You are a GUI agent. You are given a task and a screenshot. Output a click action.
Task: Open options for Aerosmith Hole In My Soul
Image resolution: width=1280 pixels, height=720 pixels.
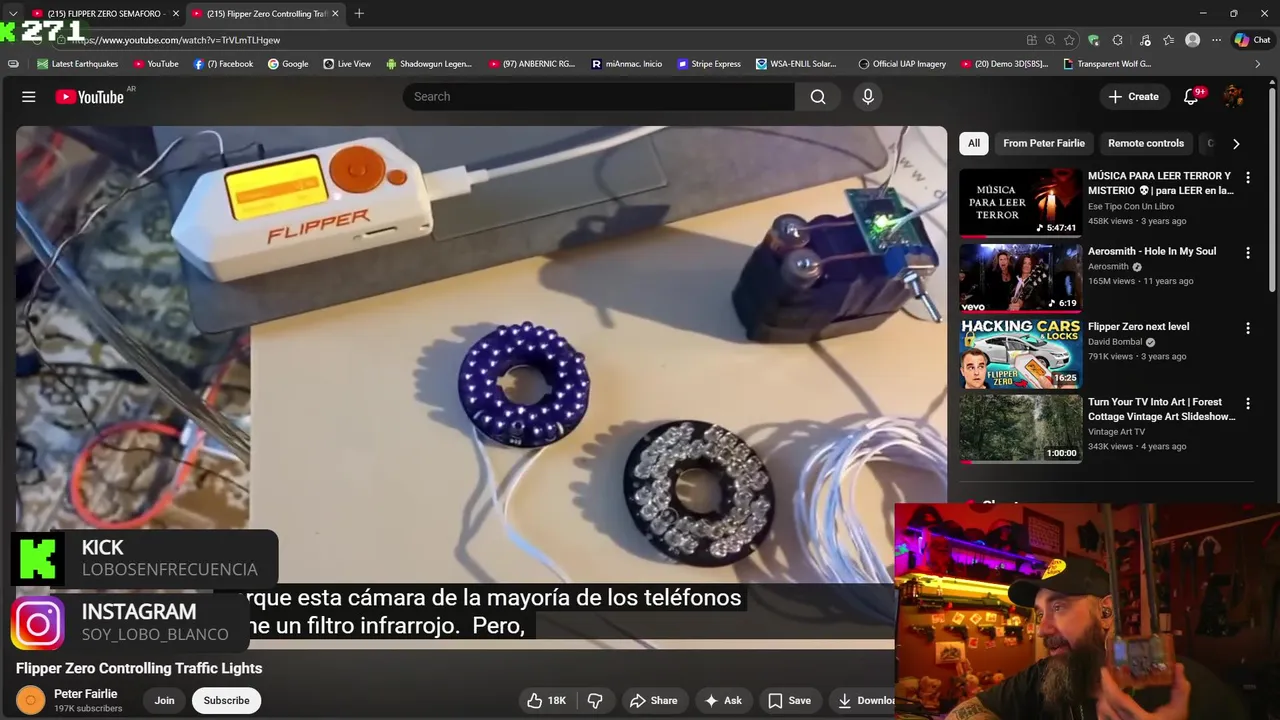[x=1247, y=253]
